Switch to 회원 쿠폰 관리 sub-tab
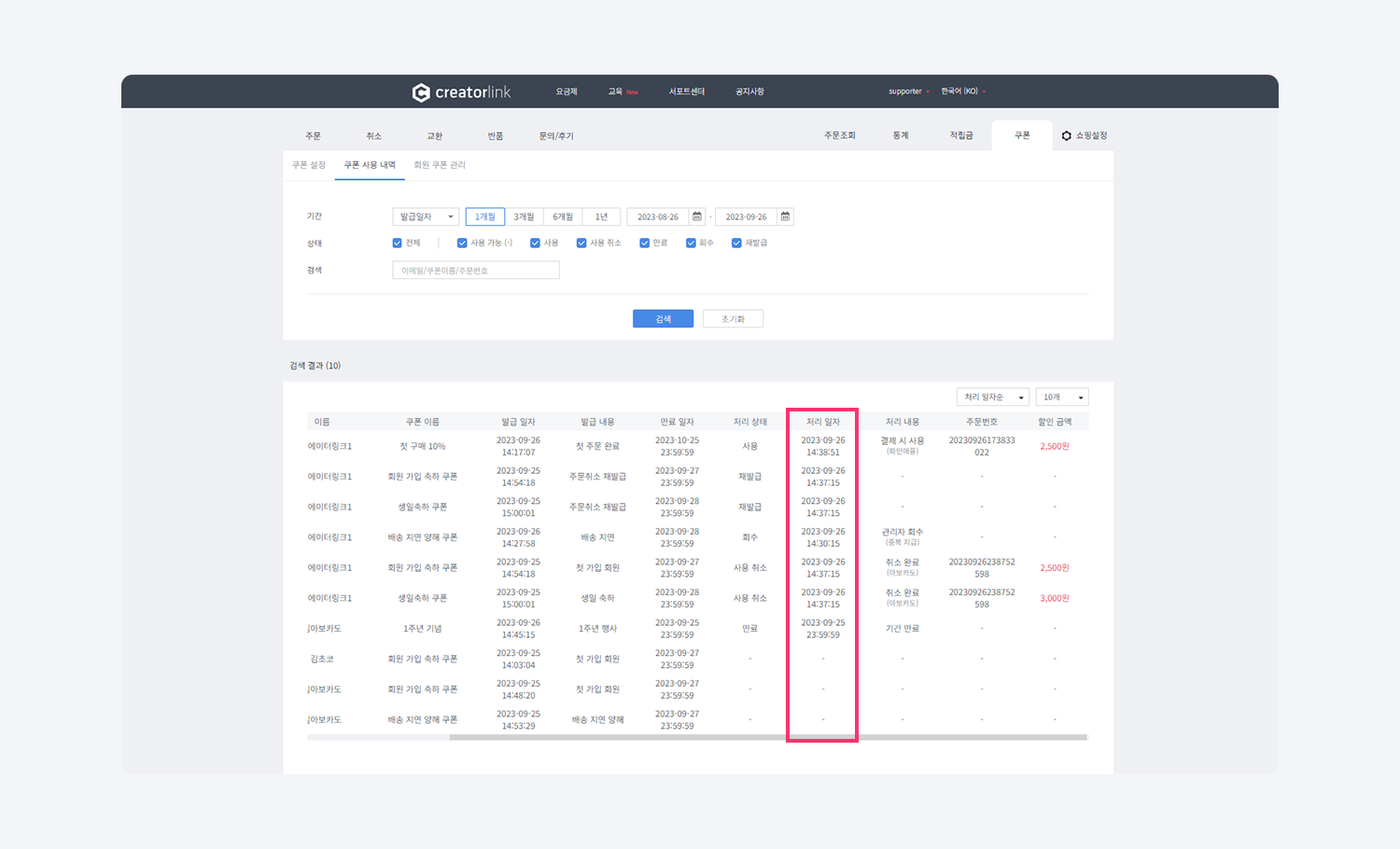 coord(440,165)
